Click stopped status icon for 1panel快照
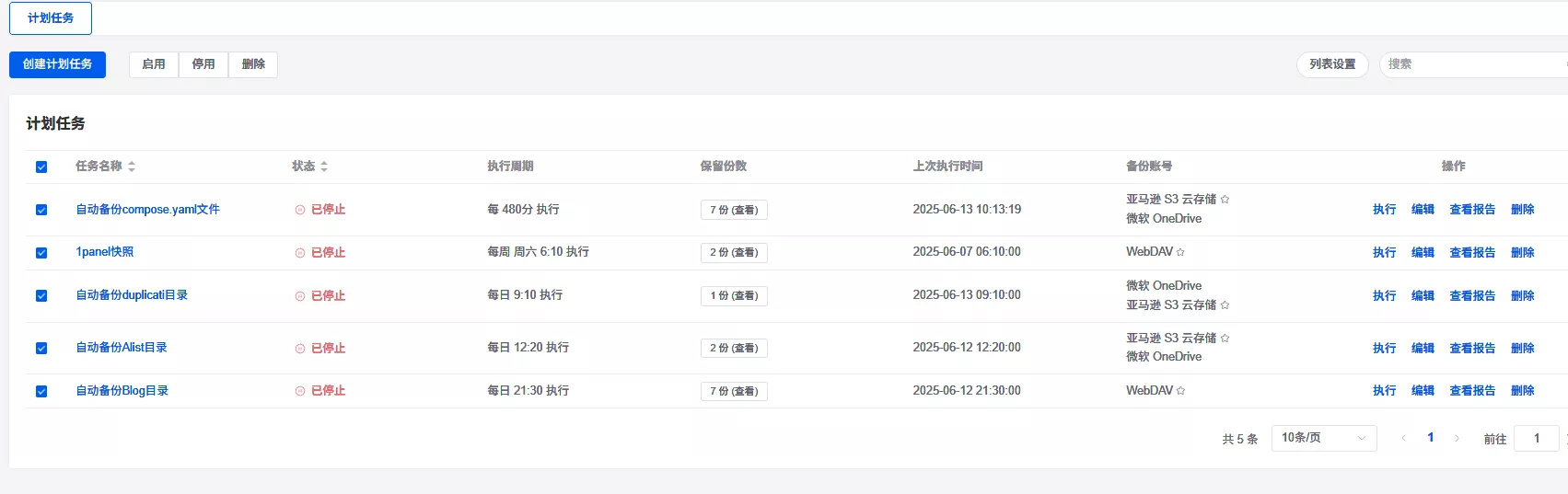The width and height of the screenshot is (1568, 494). 300,253
